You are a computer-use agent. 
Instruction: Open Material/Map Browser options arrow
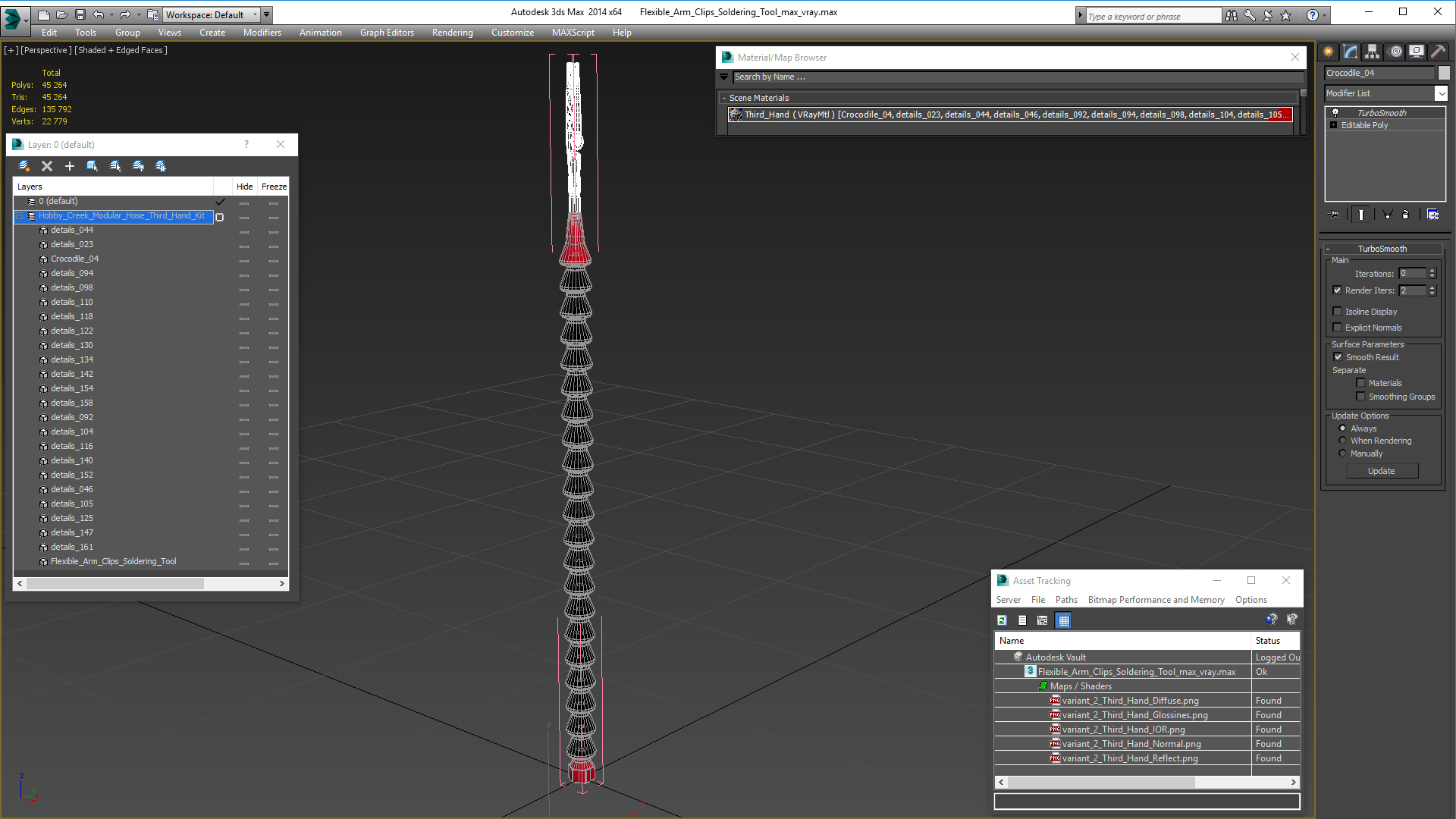[x=724, y=77]
